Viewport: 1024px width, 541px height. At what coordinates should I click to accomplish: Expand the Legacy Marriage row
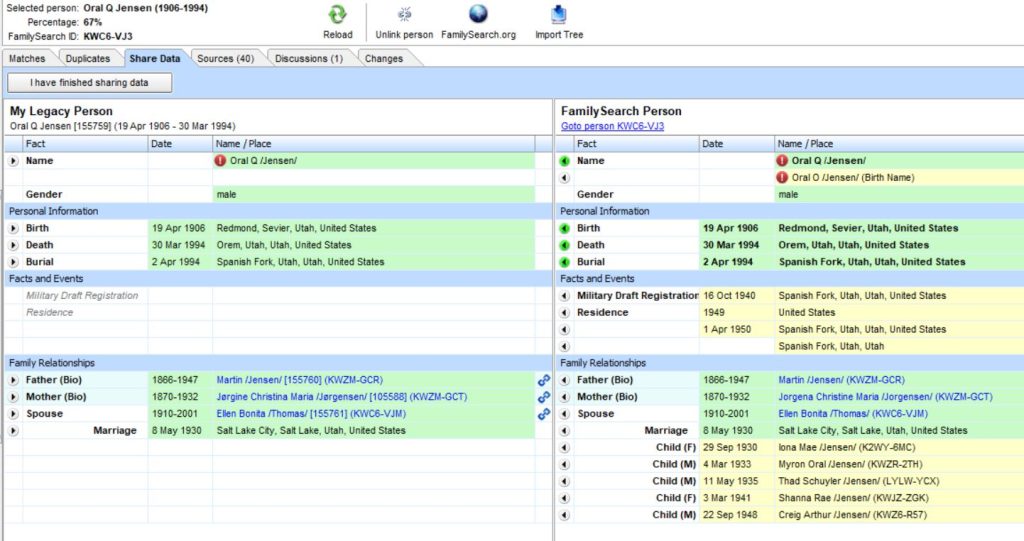point(14,431)
